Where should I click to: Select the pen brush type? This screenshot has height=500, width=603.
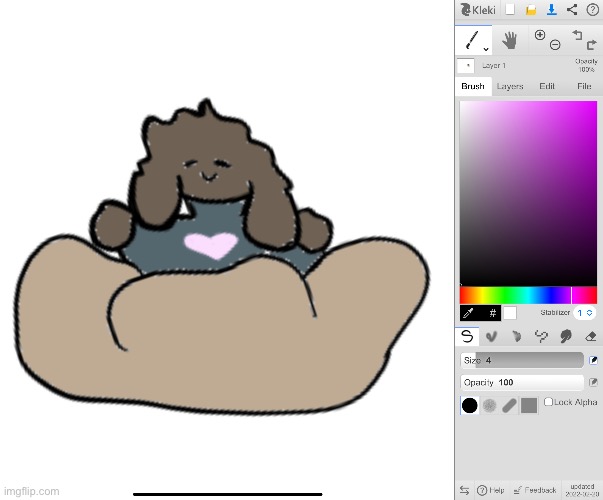point(467,337)
